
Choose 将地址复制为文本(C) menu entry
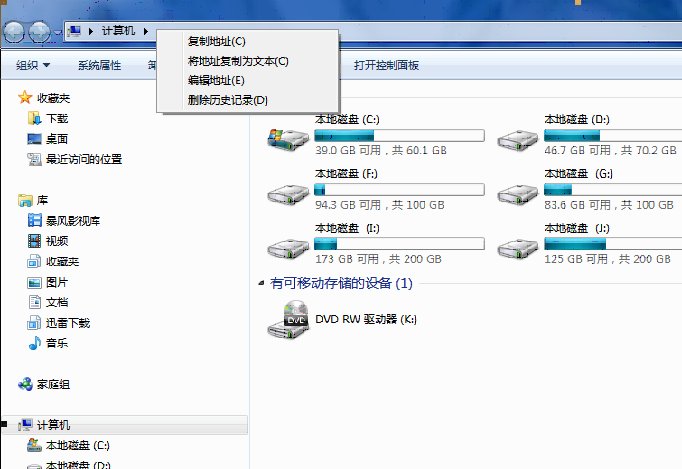(238, 61)
